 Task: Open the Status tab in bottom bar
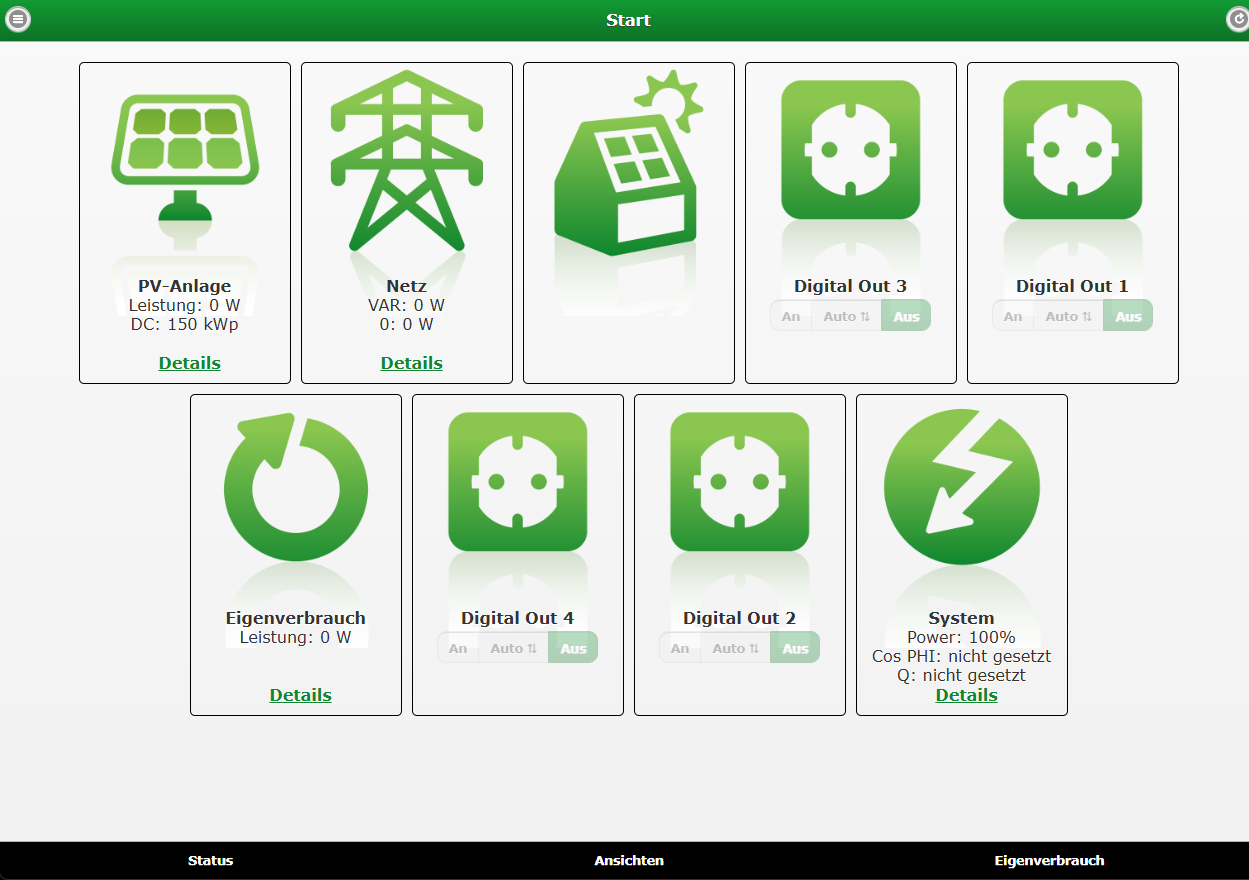coord(210,860)
